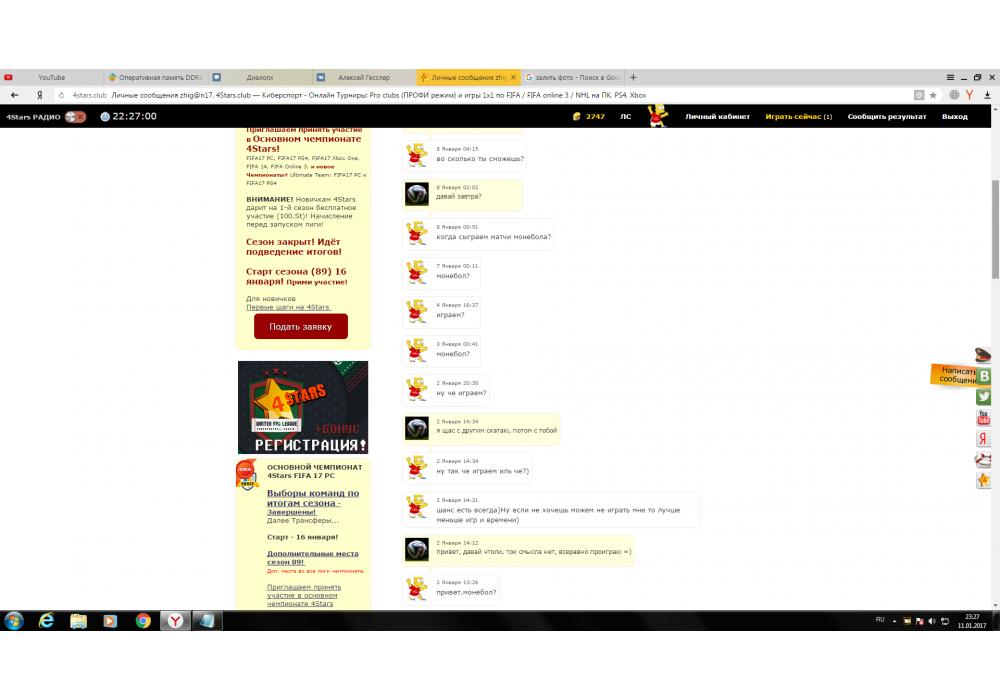
Task: Open the media player on the taskbar
Action: coord(110,620)
